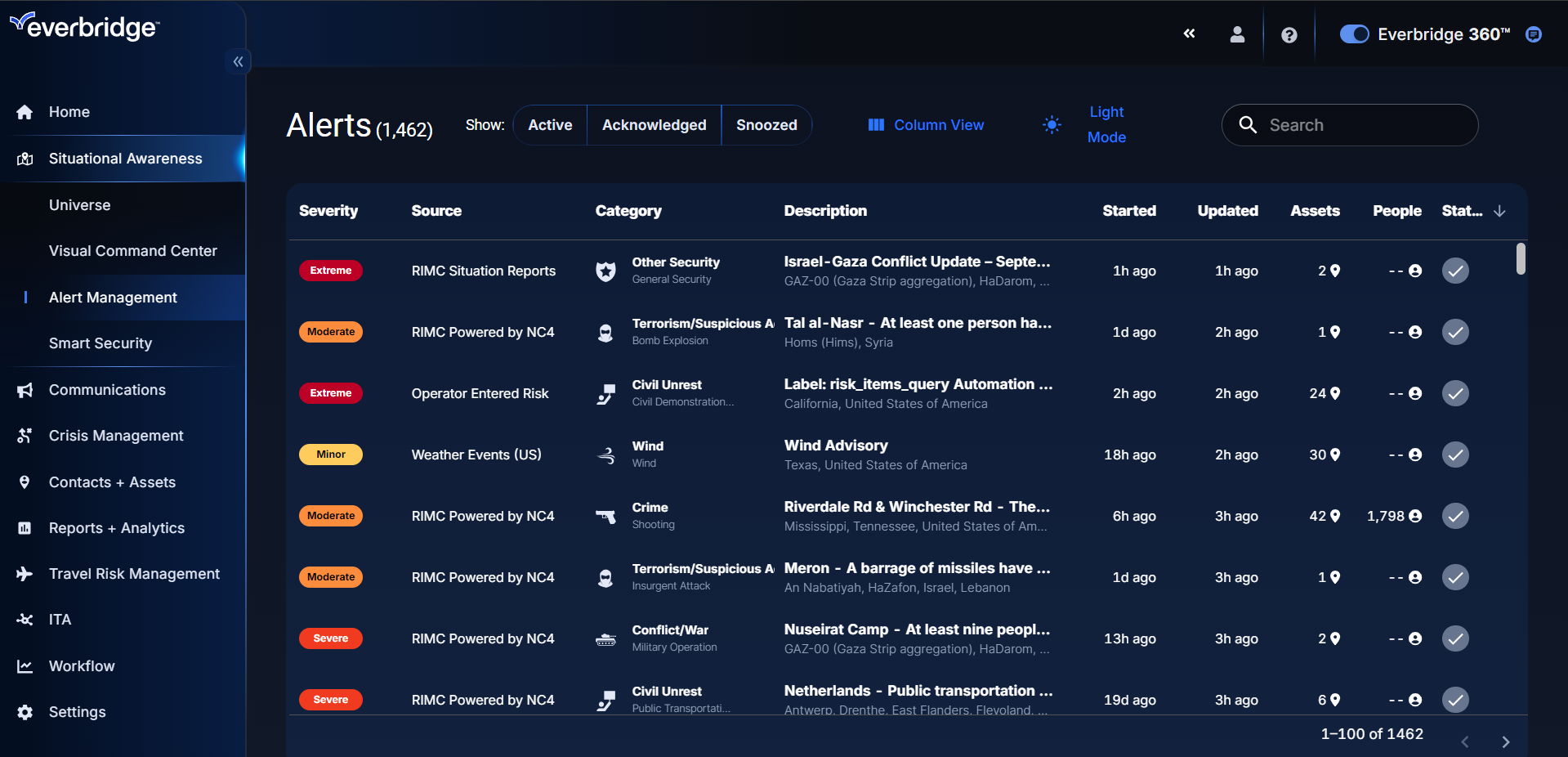Collapse the top bar double-chevron icon
The width and height of the screenshot is (1568, 757).
pyautogui.click(x=1189, y=34)
